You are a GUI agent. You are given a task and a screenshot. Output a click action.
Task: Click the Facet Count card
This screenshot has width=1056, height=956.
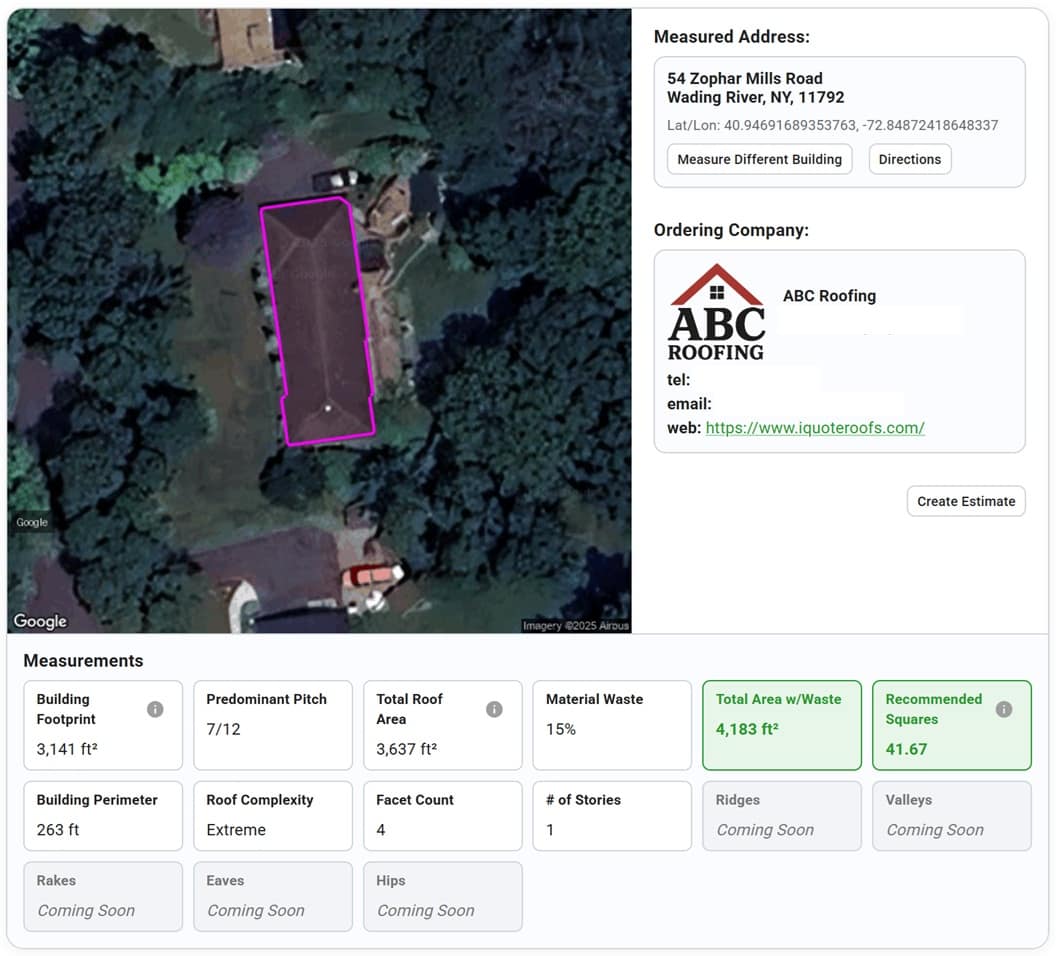point(441,815)
